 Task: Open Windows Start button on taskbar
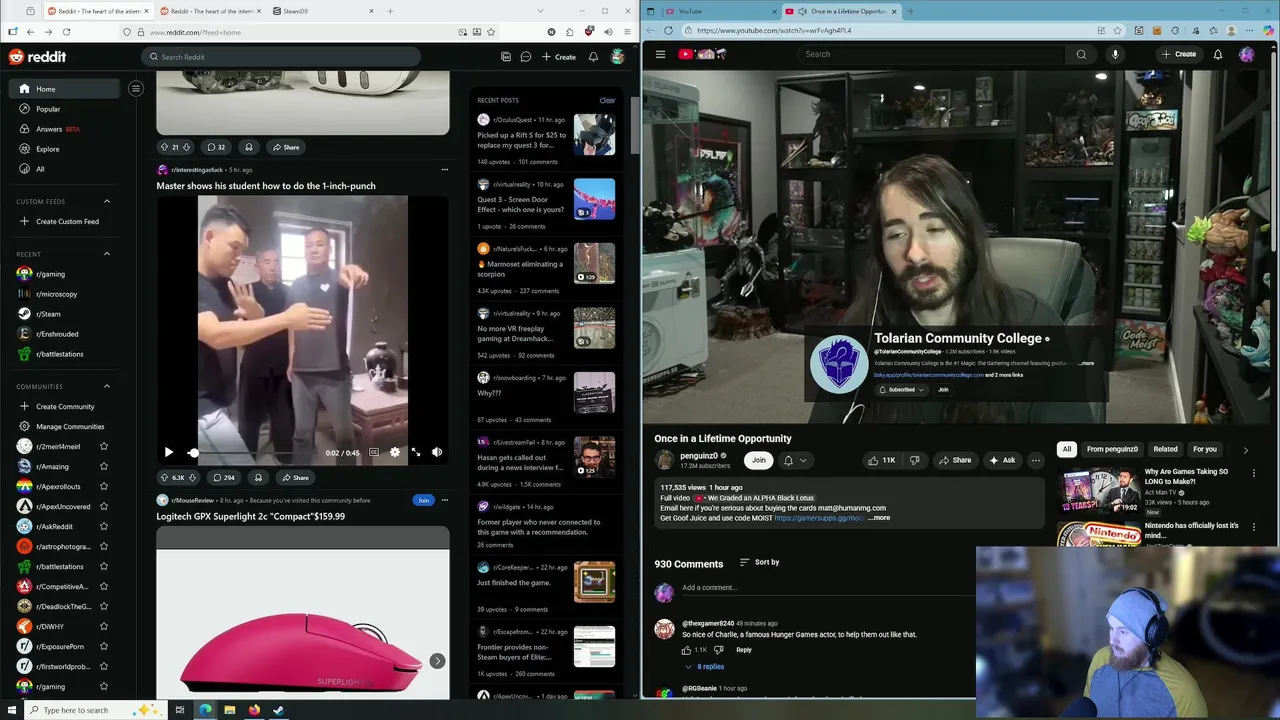tap(11, 710)
